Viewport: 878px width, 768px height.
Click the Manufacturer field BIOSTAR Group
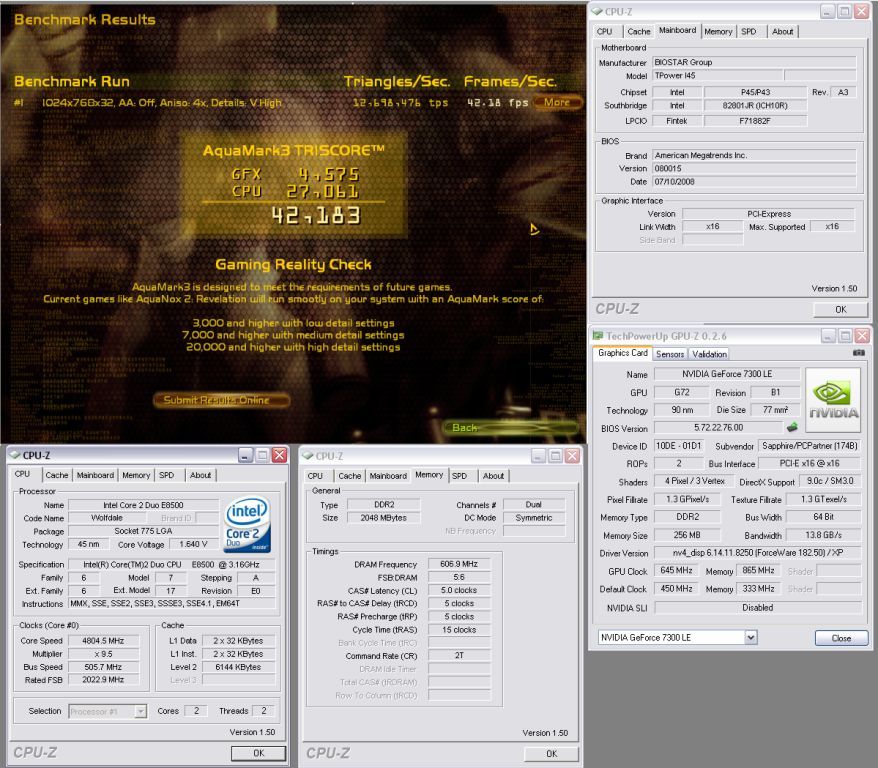754,62
